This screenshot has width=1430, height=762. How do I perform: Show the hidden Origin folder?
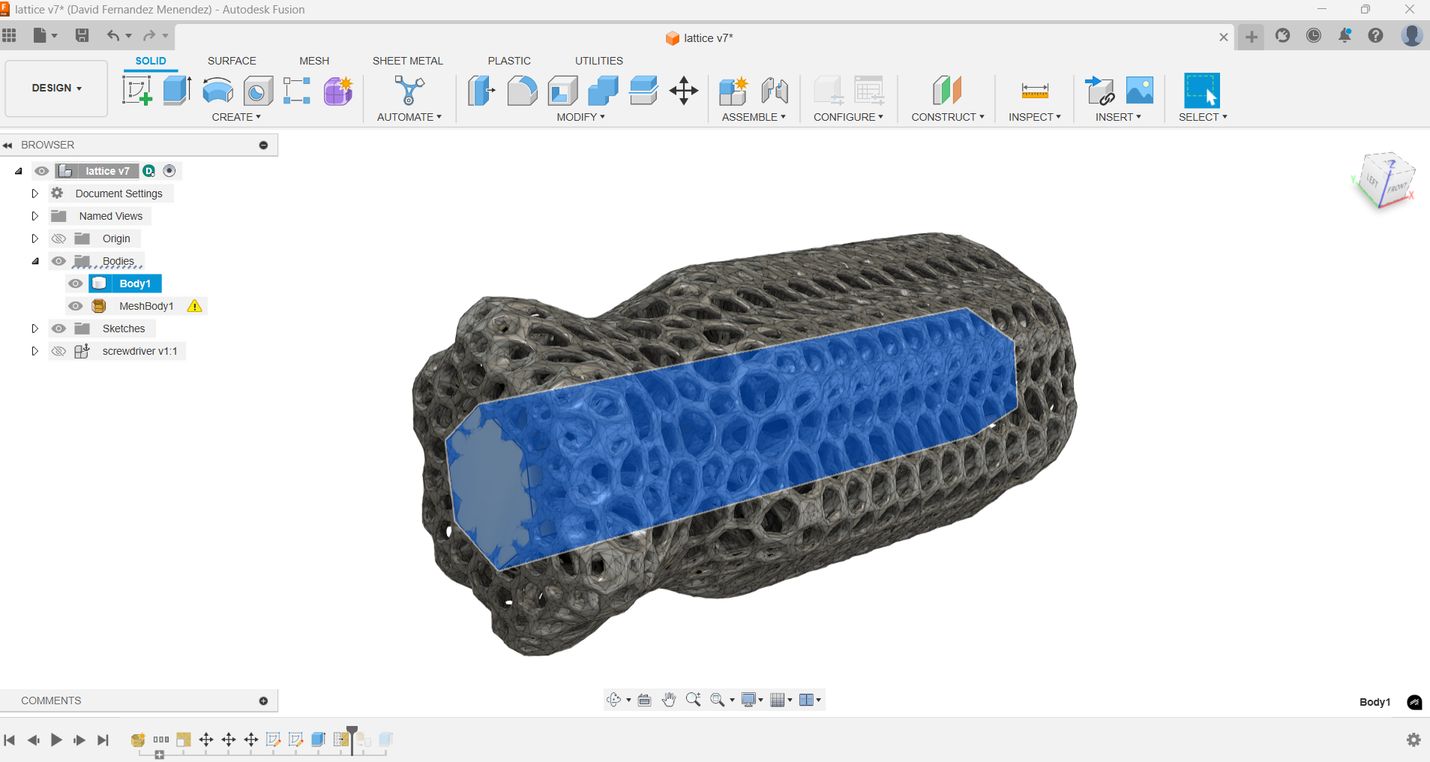pyautogui.click(x=58, y=239)
